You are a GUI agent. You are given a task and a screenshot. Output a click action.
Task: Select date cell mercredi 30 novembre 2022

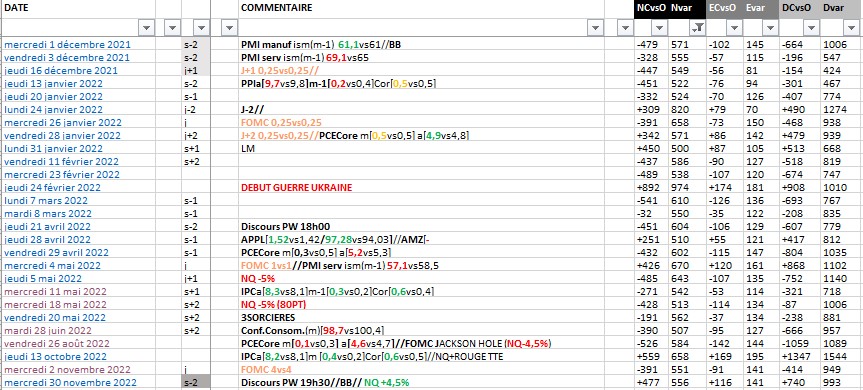tap(78, 382)
